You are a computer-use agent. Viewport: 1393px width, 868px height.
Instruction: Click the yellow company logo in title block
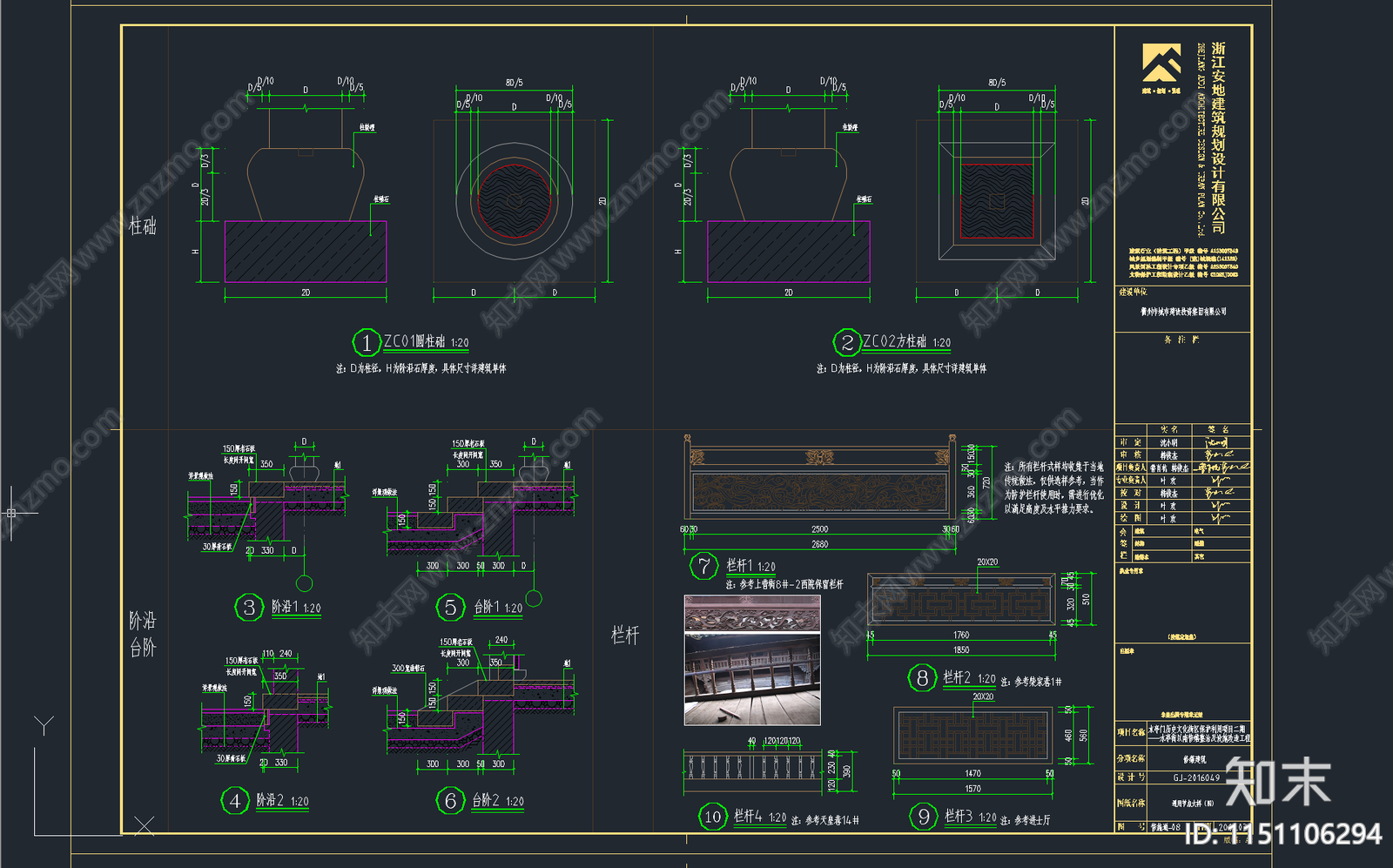coord(1161,64)
